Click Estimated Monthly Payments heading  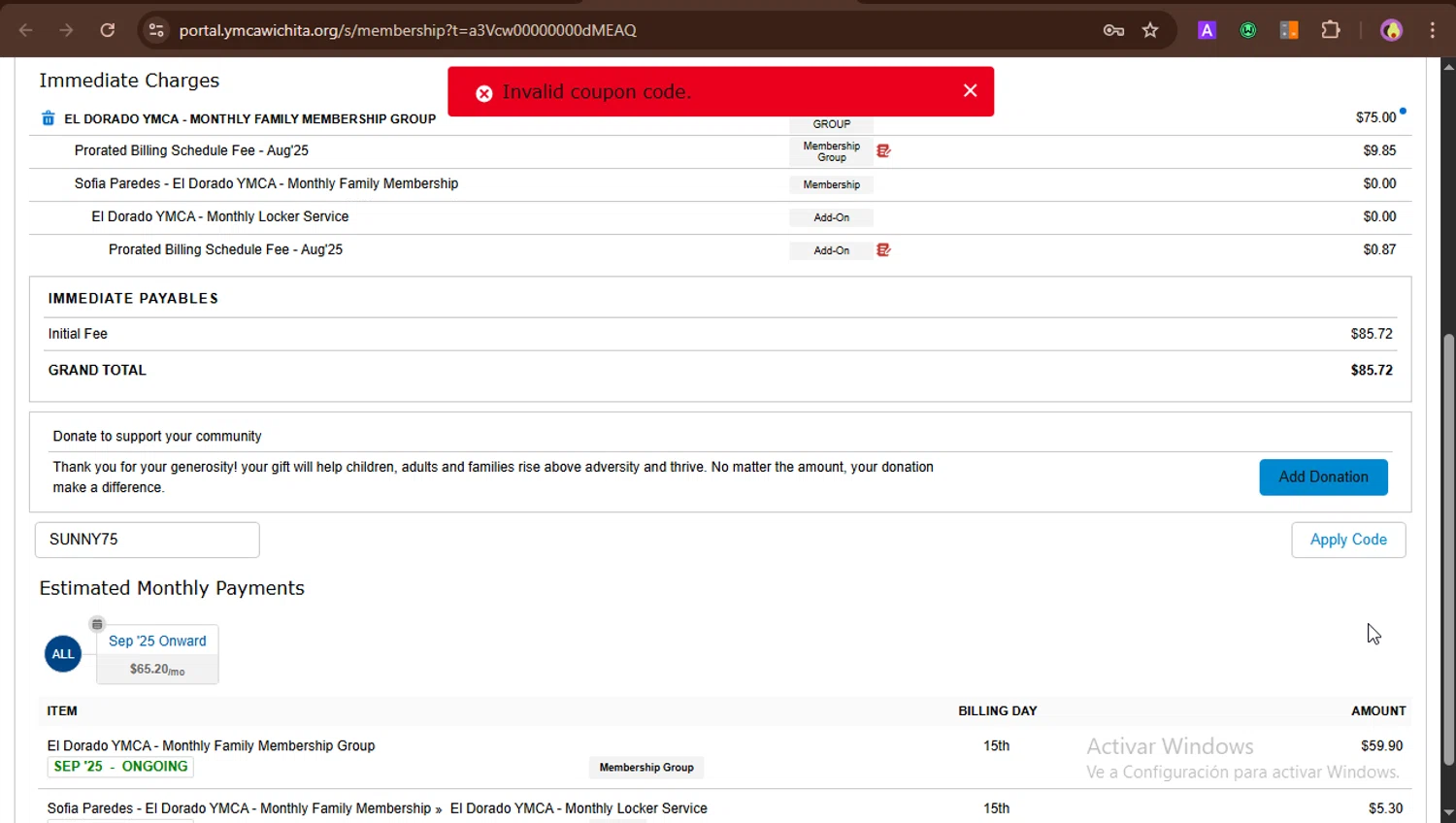tap(172, 588)
